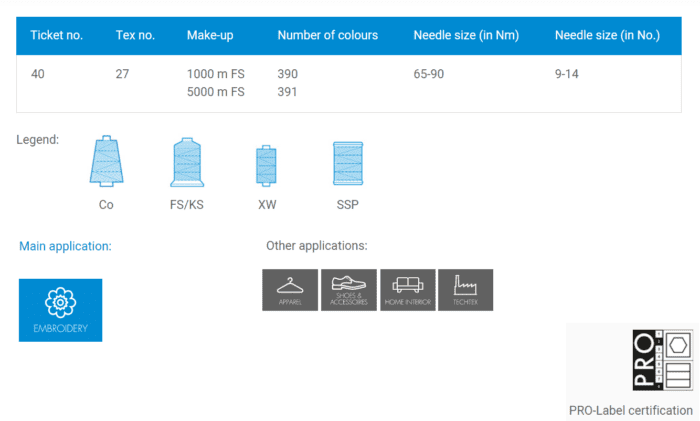The image size is (700, 421).
Task: Select the FS/KS spool icon
Action: [x=188, y=162]
